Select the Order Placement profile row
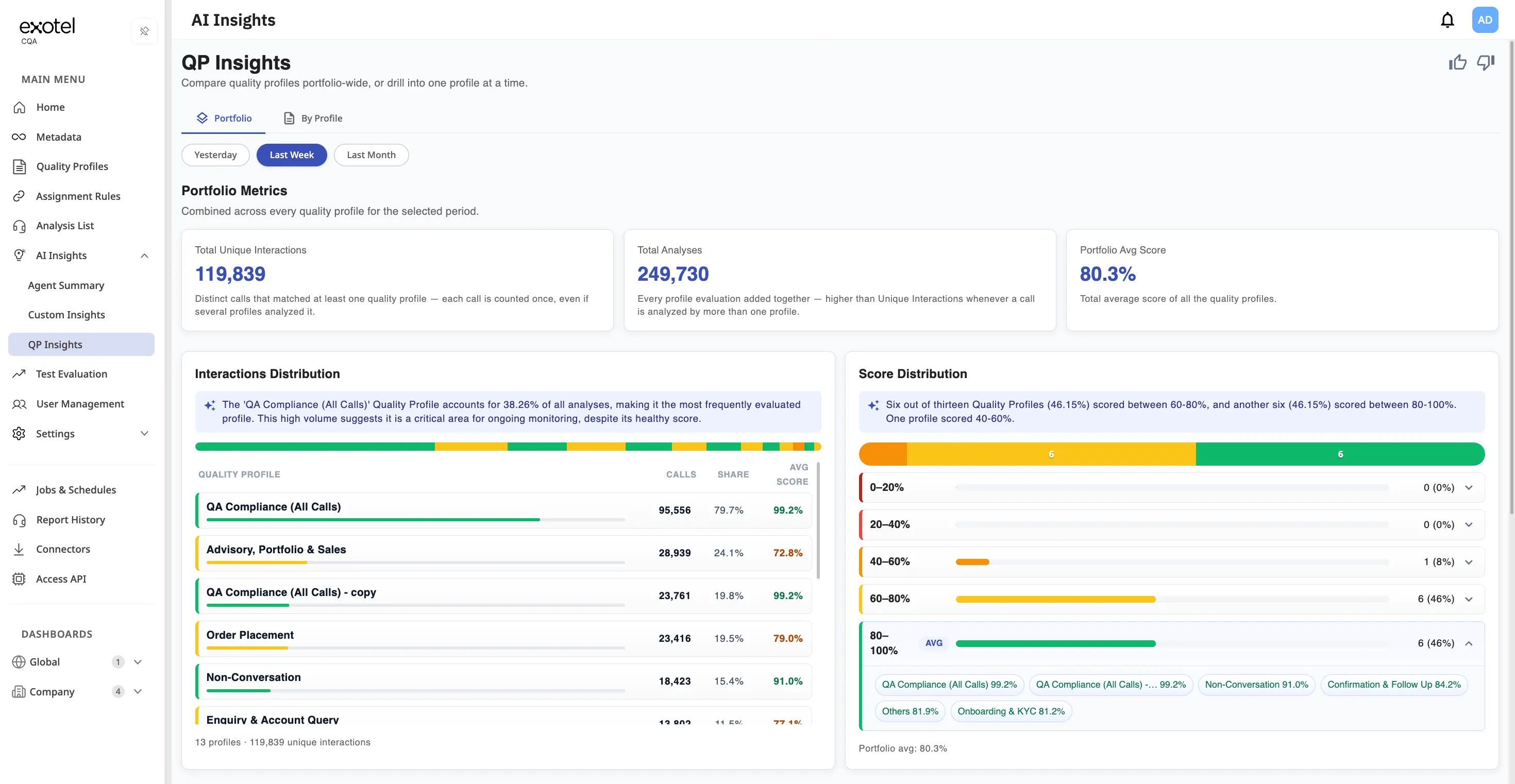The image size is (1515, 784). 503,638
